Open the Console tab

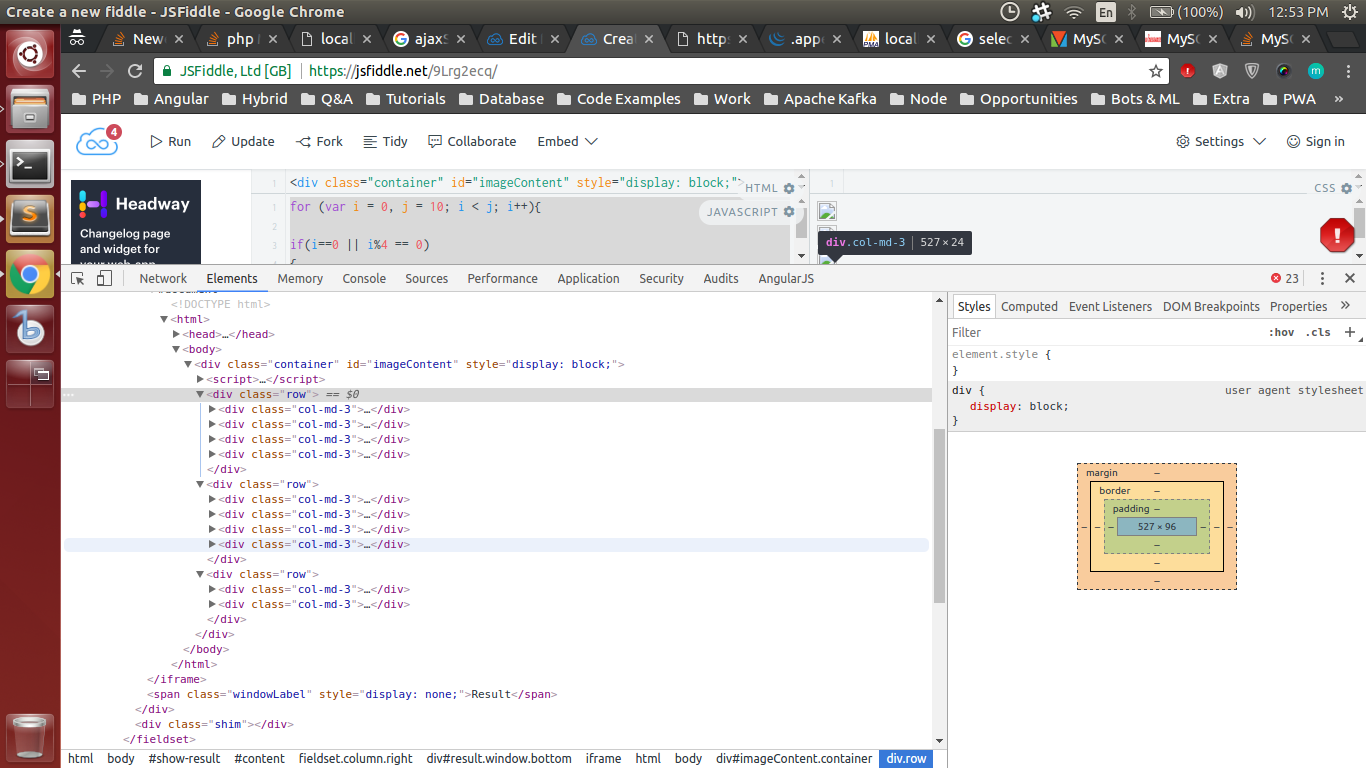pos(364,279)
